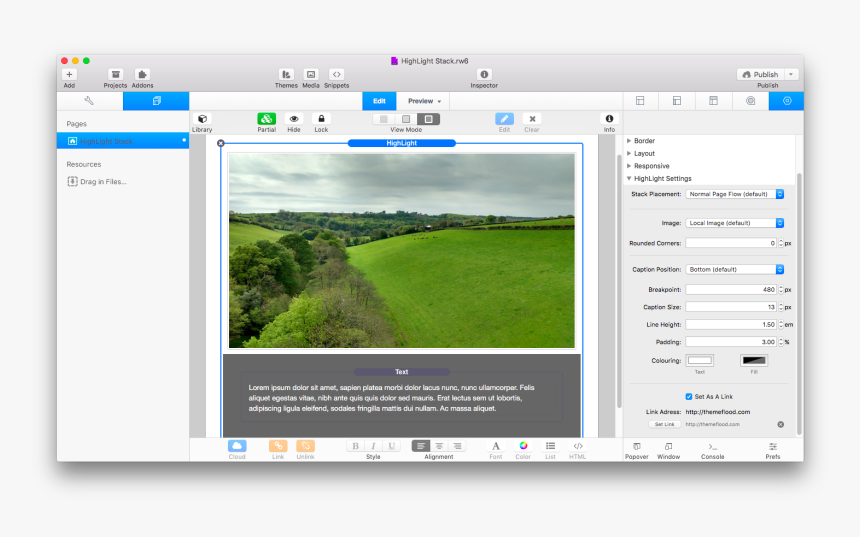Expand the Responsive section
The height and width of the screenshot is (537, 860).
(x=629, y=166)
